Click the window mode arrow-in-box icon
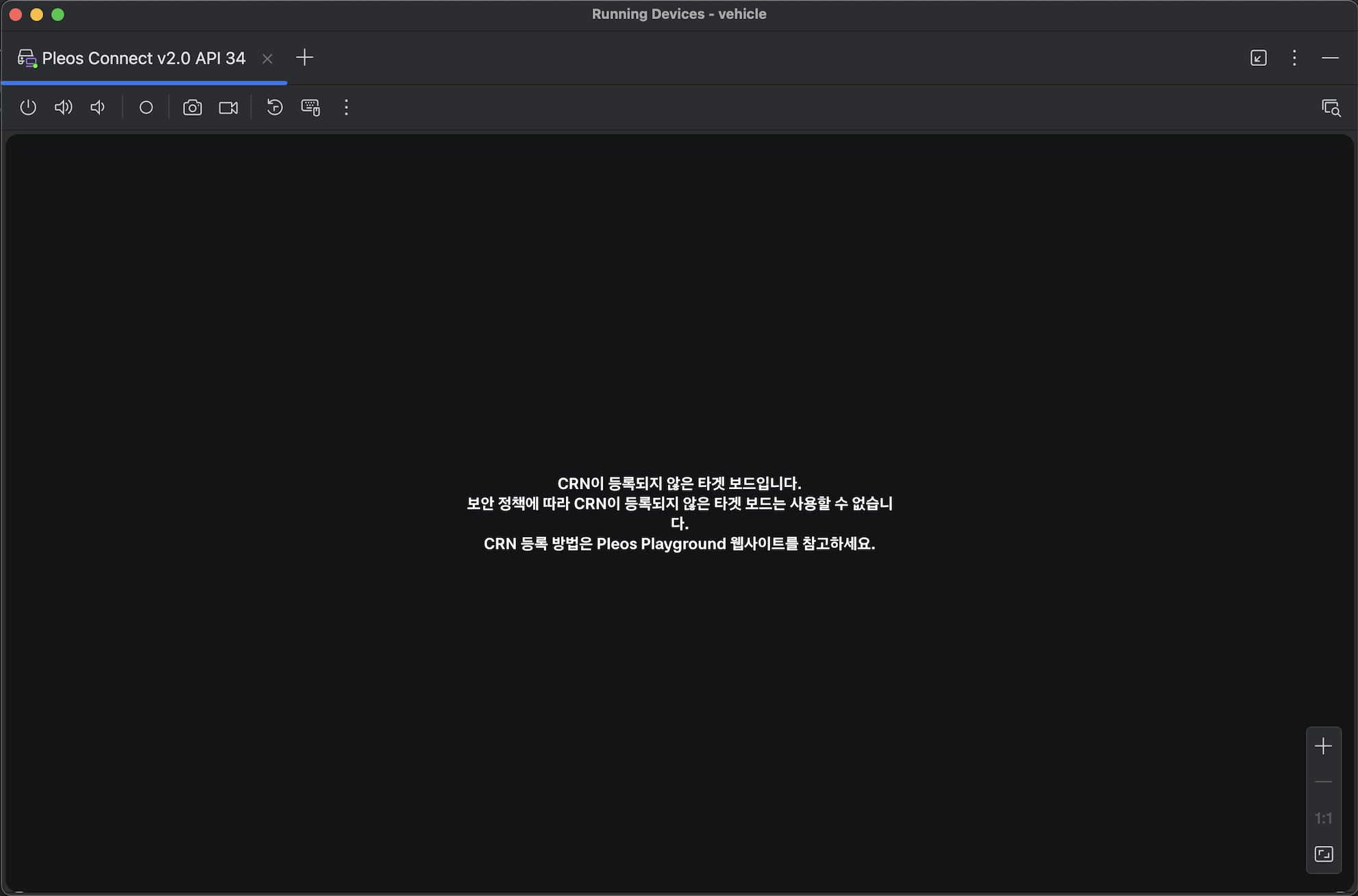Screen dimensions: 1358x896 1259,58
